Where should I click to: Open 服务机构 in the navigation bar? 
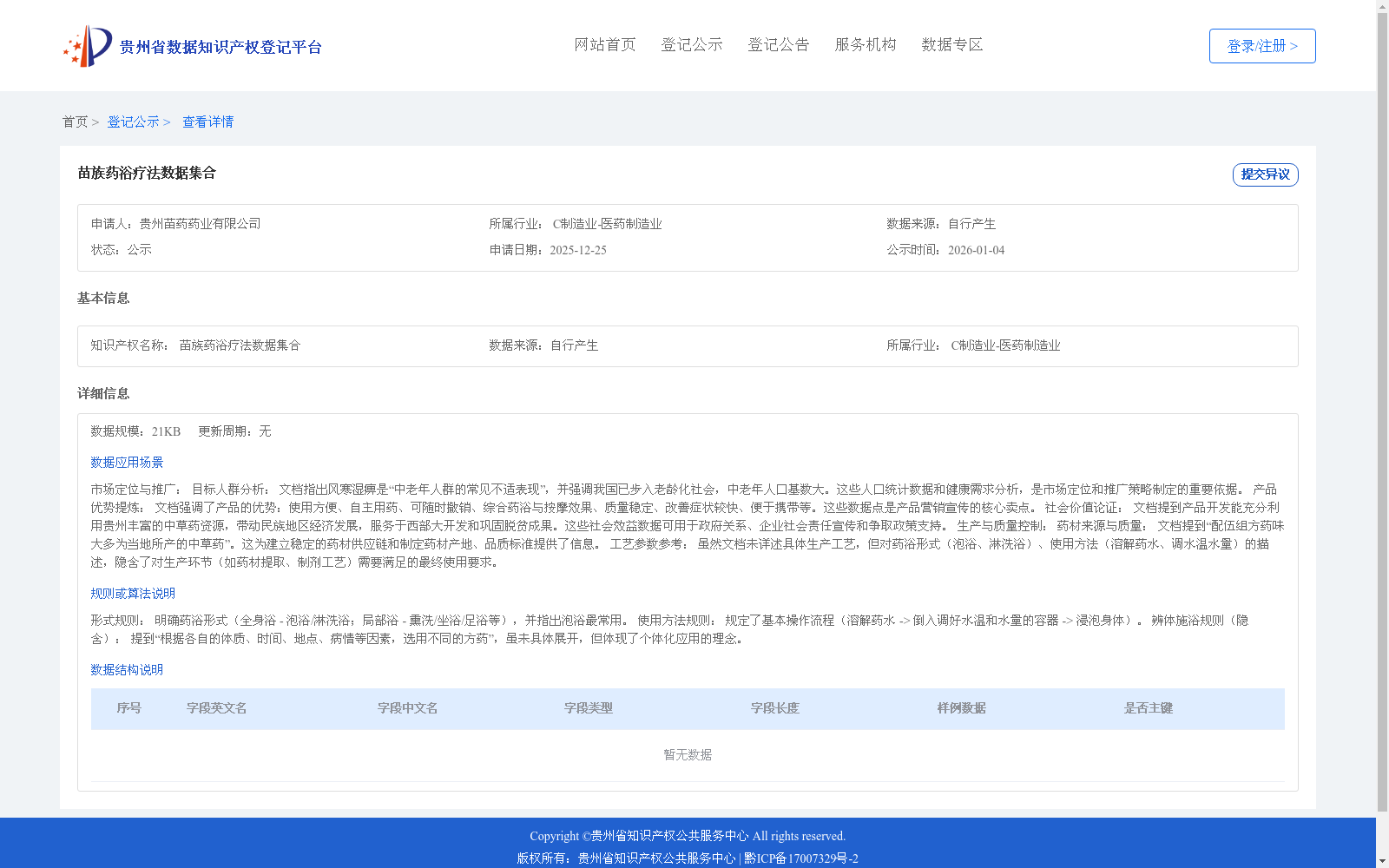click(x=866, y=44)
